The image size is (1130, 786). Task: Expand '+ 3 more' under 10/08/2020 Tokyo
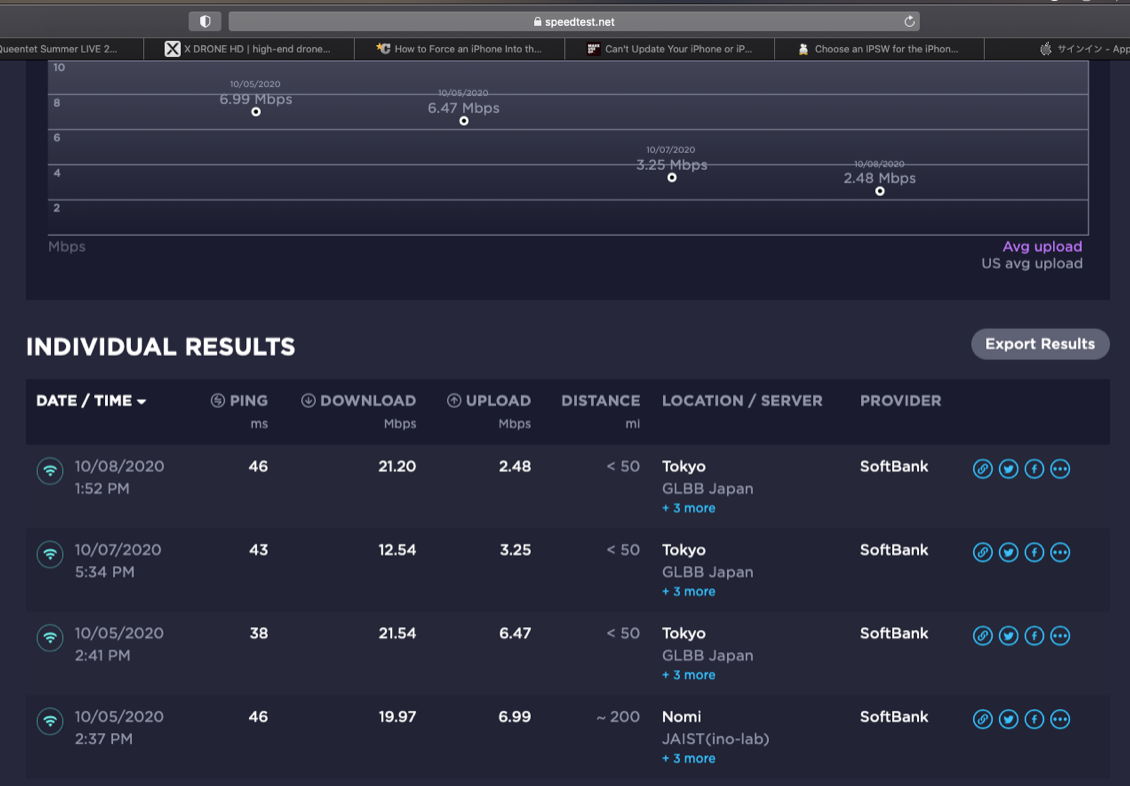click(x=689, y=508)
